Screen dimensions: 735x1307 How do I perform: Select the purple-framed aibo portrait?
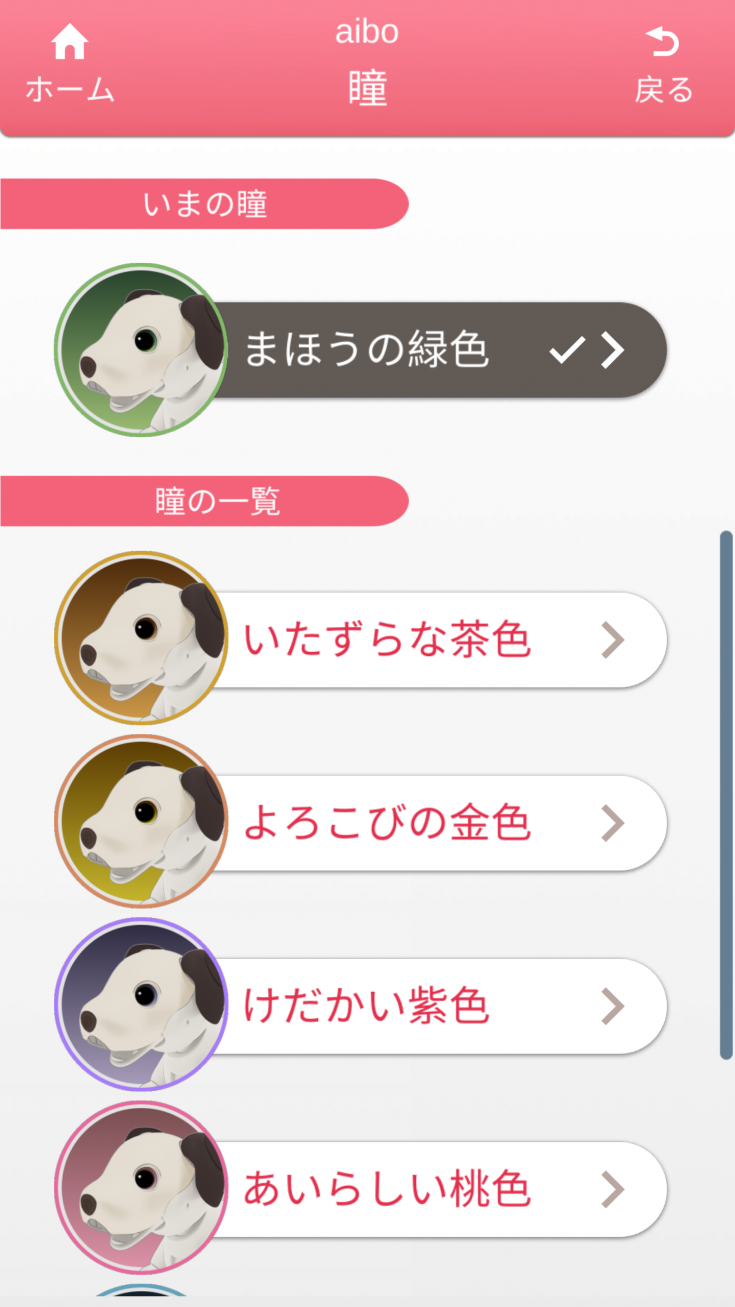tap(141, 1004)
